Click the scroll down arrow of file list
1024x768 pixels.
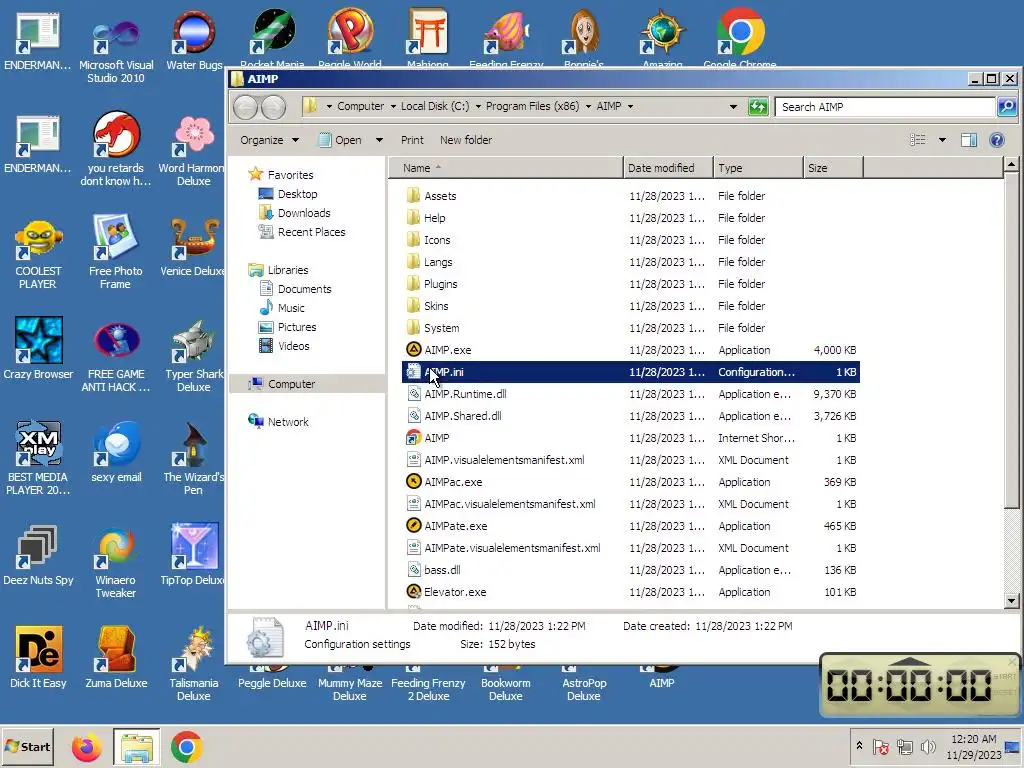1011,601
